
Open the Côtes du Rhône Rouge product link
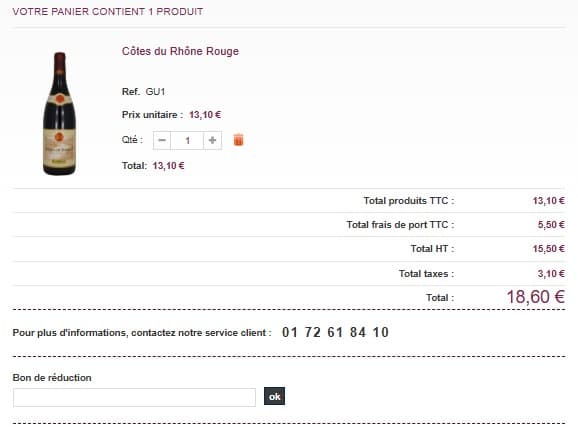pos(180,51)
